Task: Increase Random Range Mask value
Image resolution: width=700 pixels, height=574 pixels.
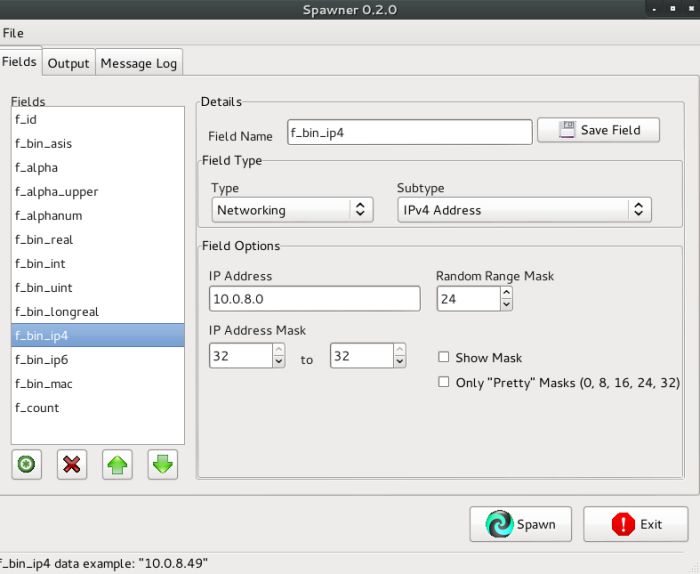Action: 506,293
